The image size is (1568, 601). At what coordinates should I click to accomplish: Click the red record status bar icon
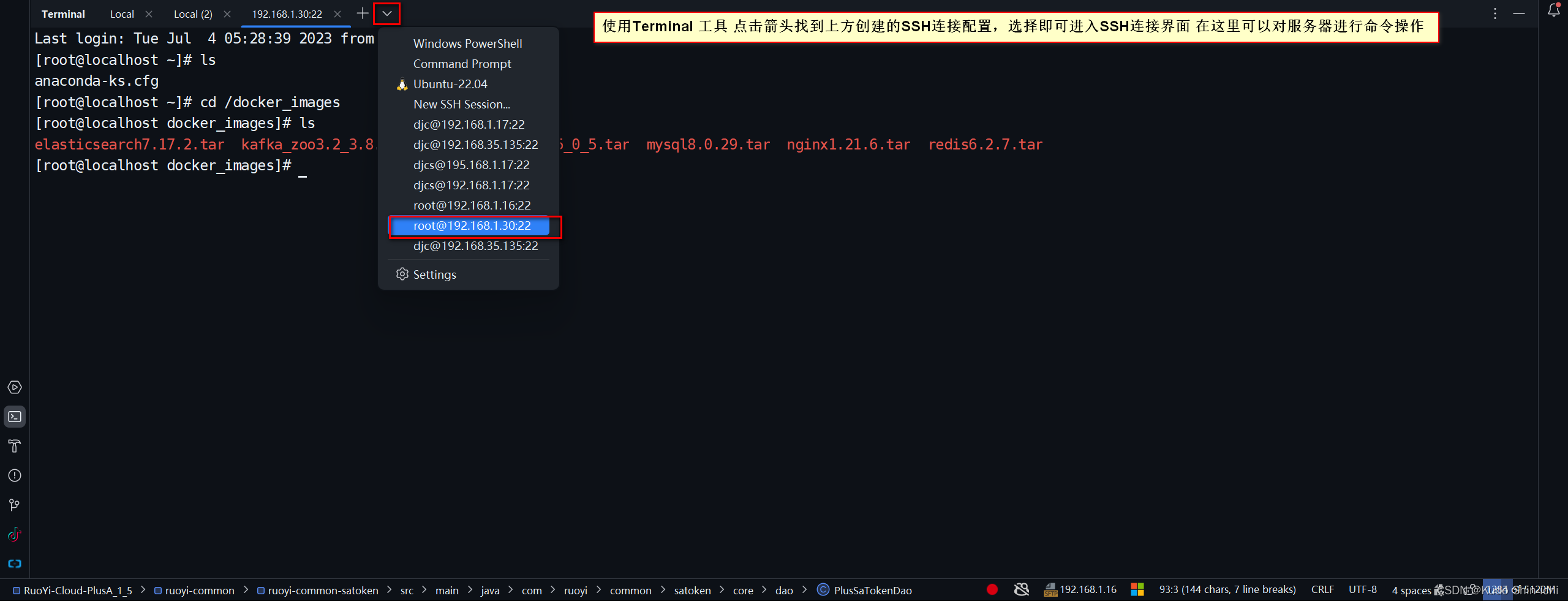tap(992, 589)
